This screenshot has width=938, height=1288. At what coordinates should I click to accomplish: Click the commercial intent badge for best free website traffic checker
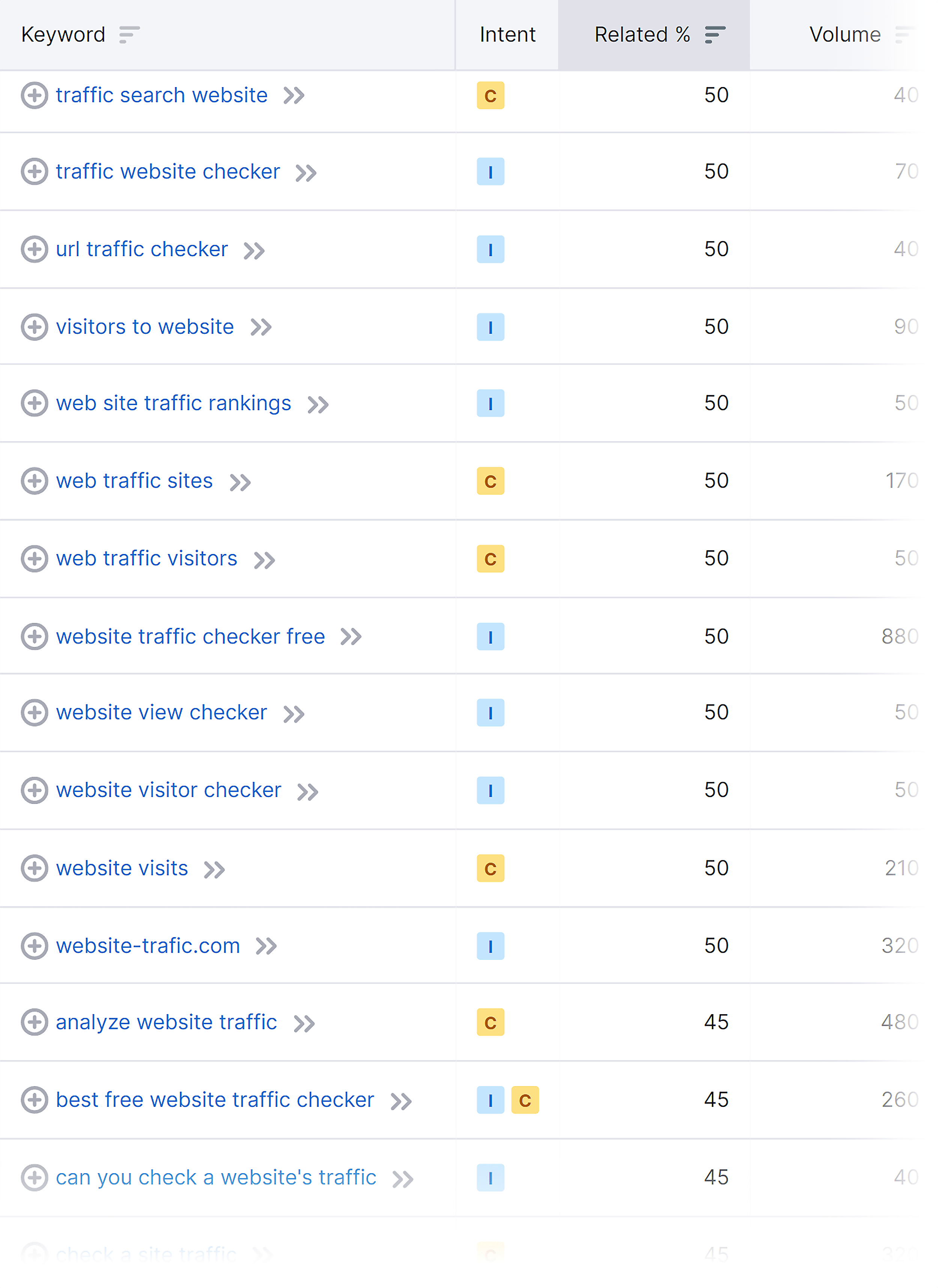point(525,1100)
